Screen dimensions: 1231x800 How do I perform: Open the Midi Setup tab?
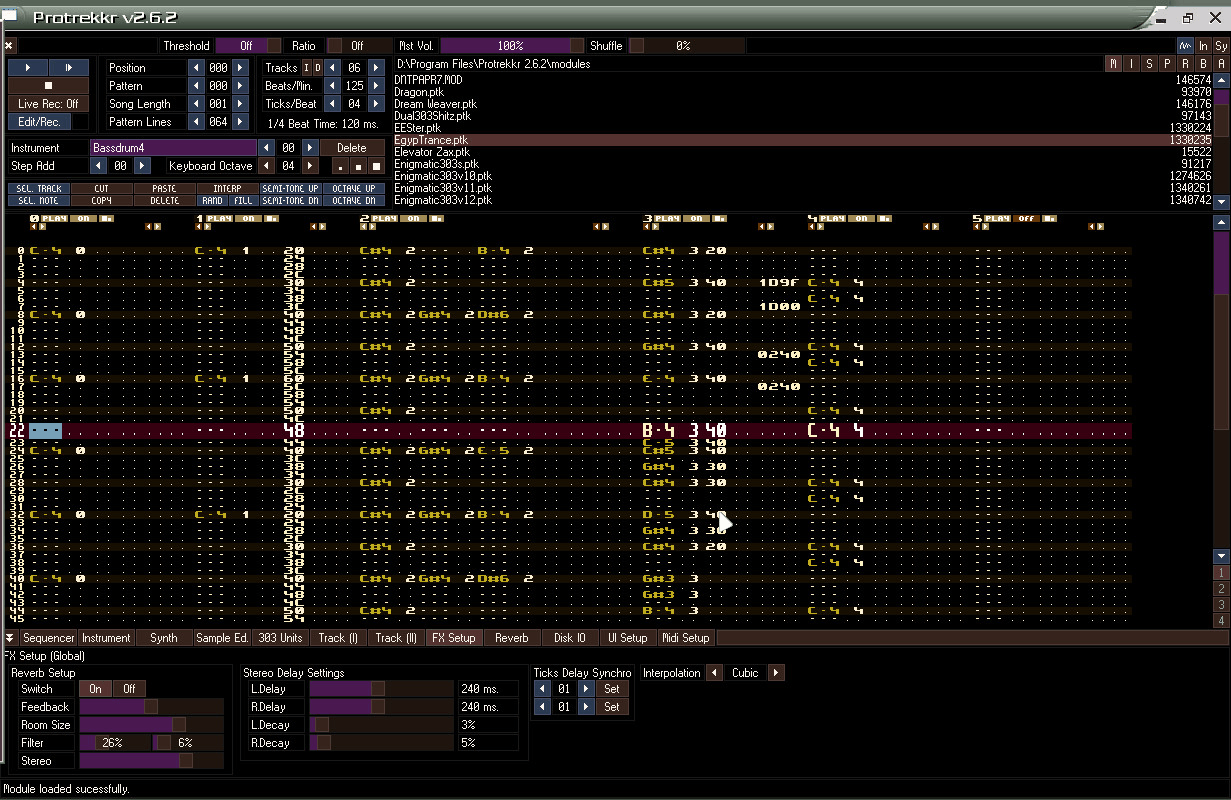[x=686, y=638]
